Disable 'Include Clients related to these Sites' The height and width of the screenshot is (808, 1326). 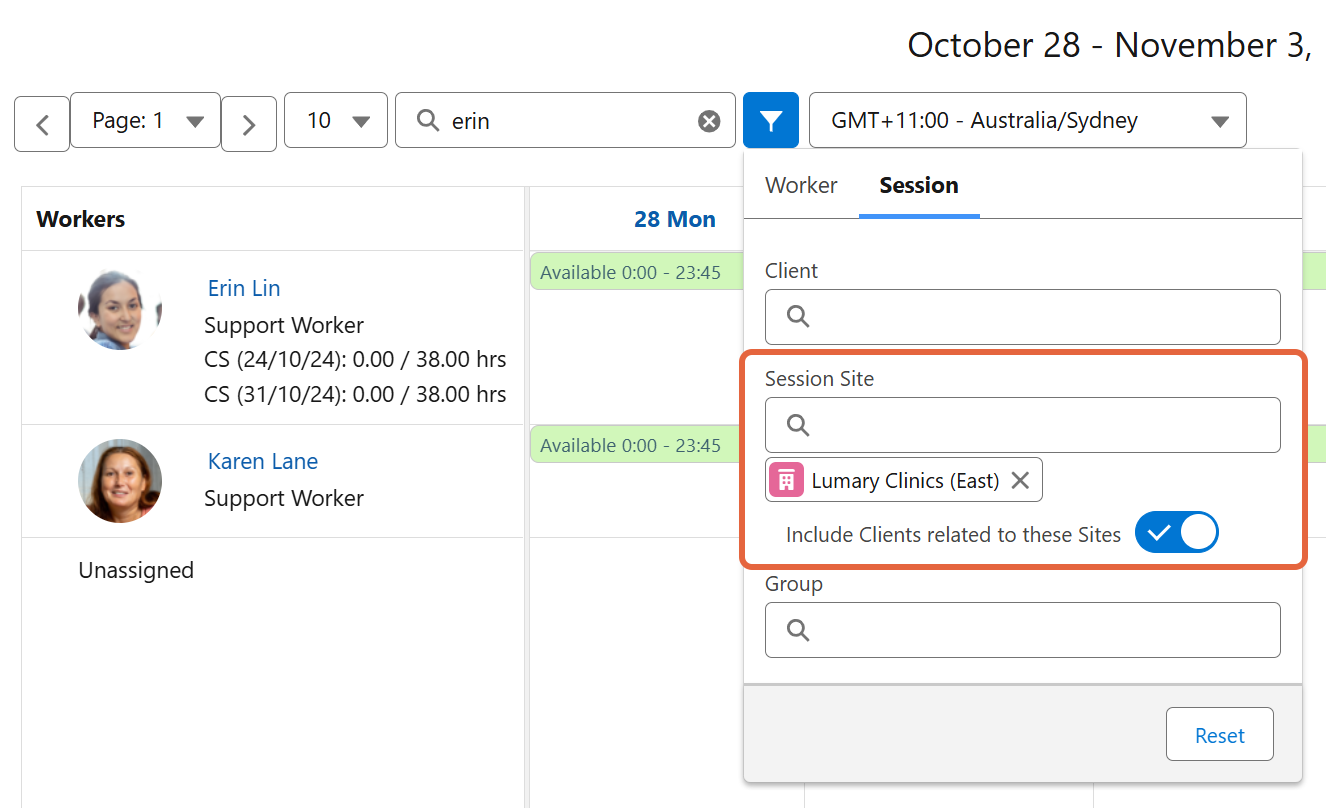coord(1177,532)
